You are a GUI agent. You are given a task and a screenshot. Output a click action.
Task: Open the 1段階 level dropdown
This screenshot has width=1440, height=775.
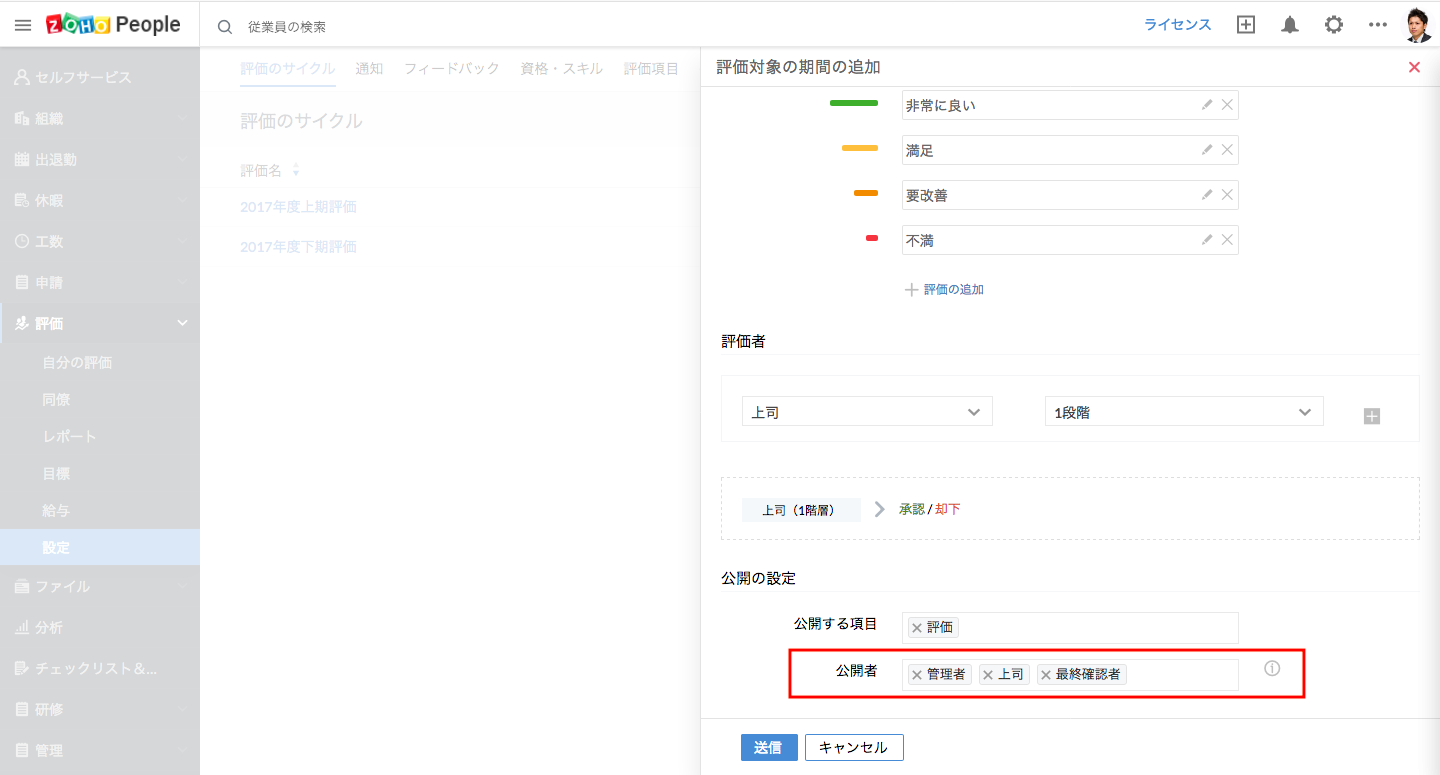point(1183,412)
